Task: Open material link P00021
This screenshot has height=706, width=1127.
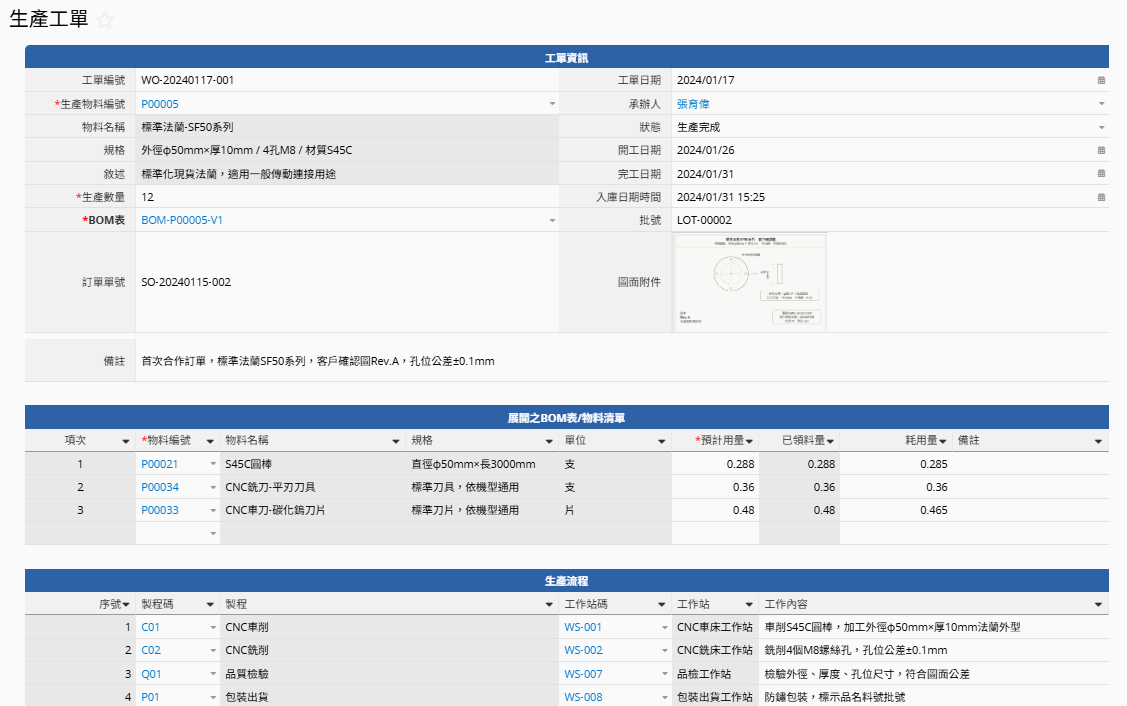Action: coord(160,464)
